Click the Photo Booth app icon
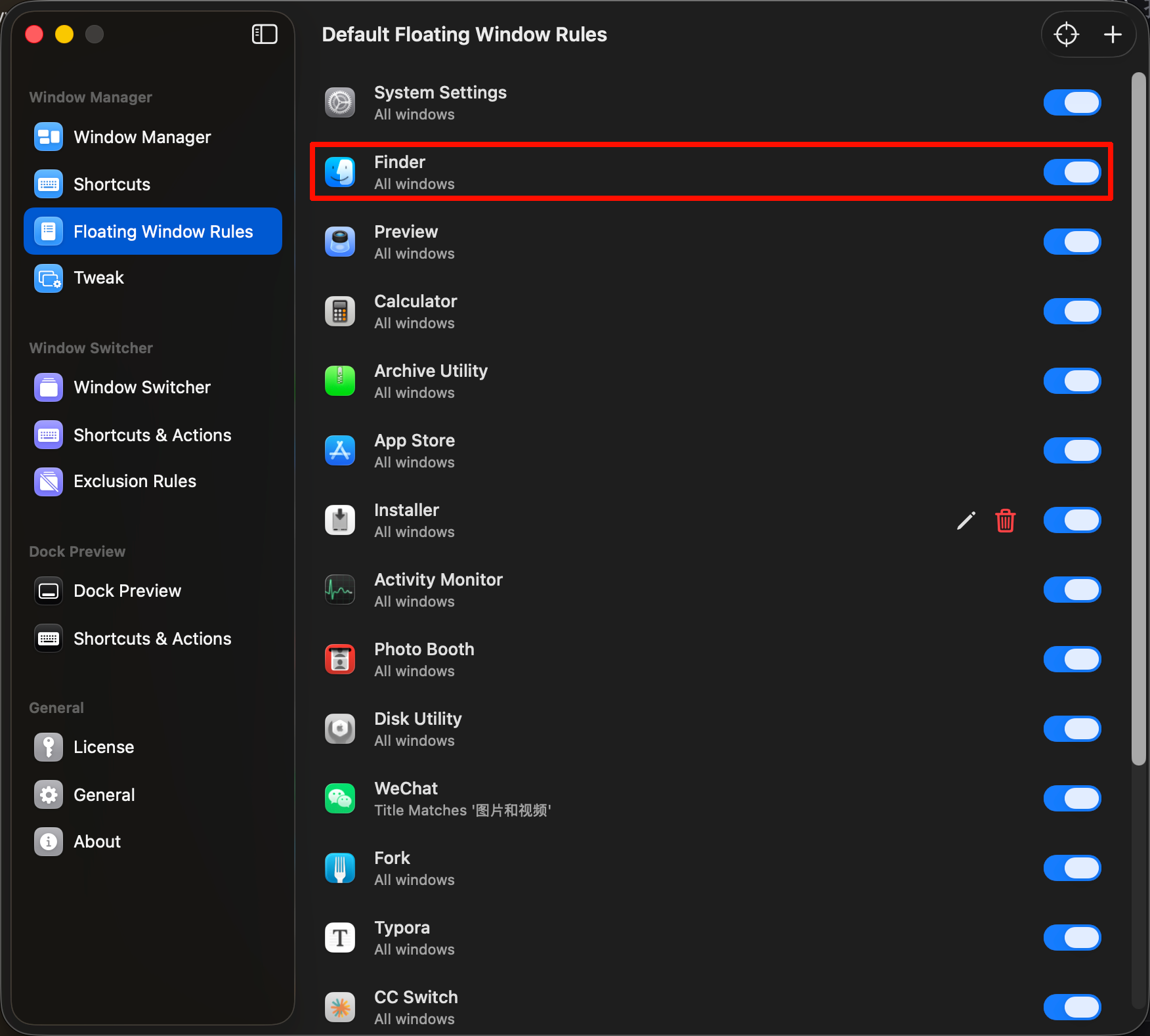The image size is (1150, 1036). tap(340, 659)
